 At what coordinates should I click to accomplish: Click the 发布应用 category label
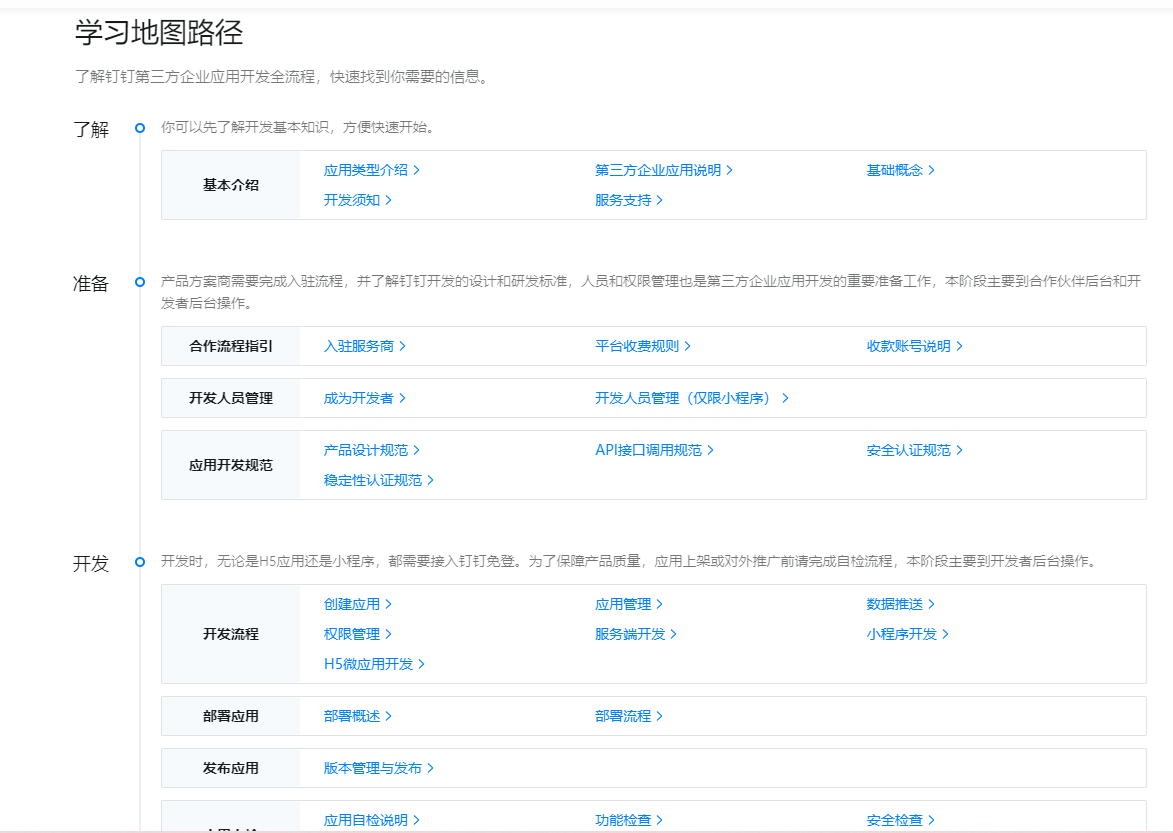[x=230, y=769]
